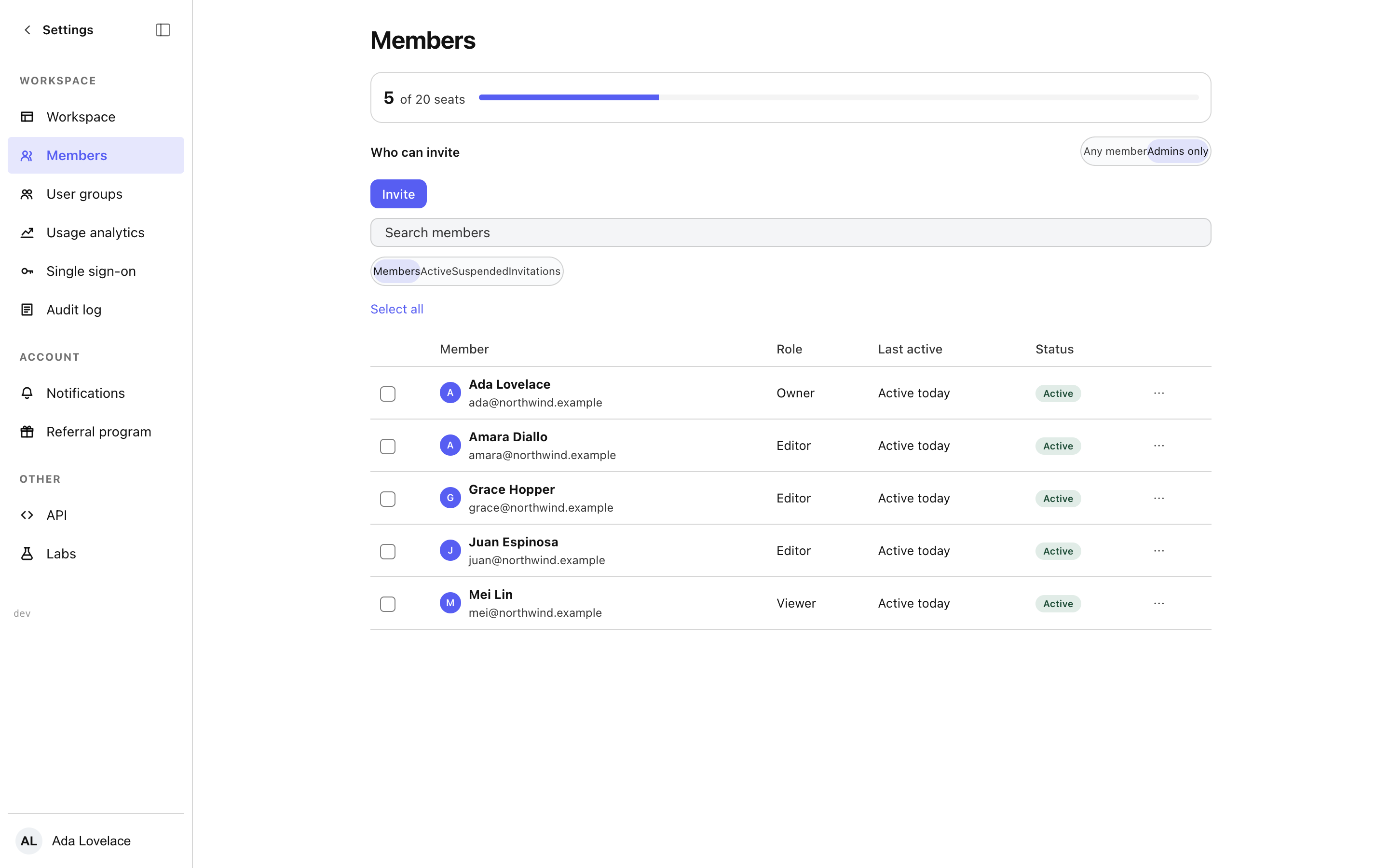Click the Select all link
The image size is (1389, 868).
pyautogui.click(x=396, y=309)
